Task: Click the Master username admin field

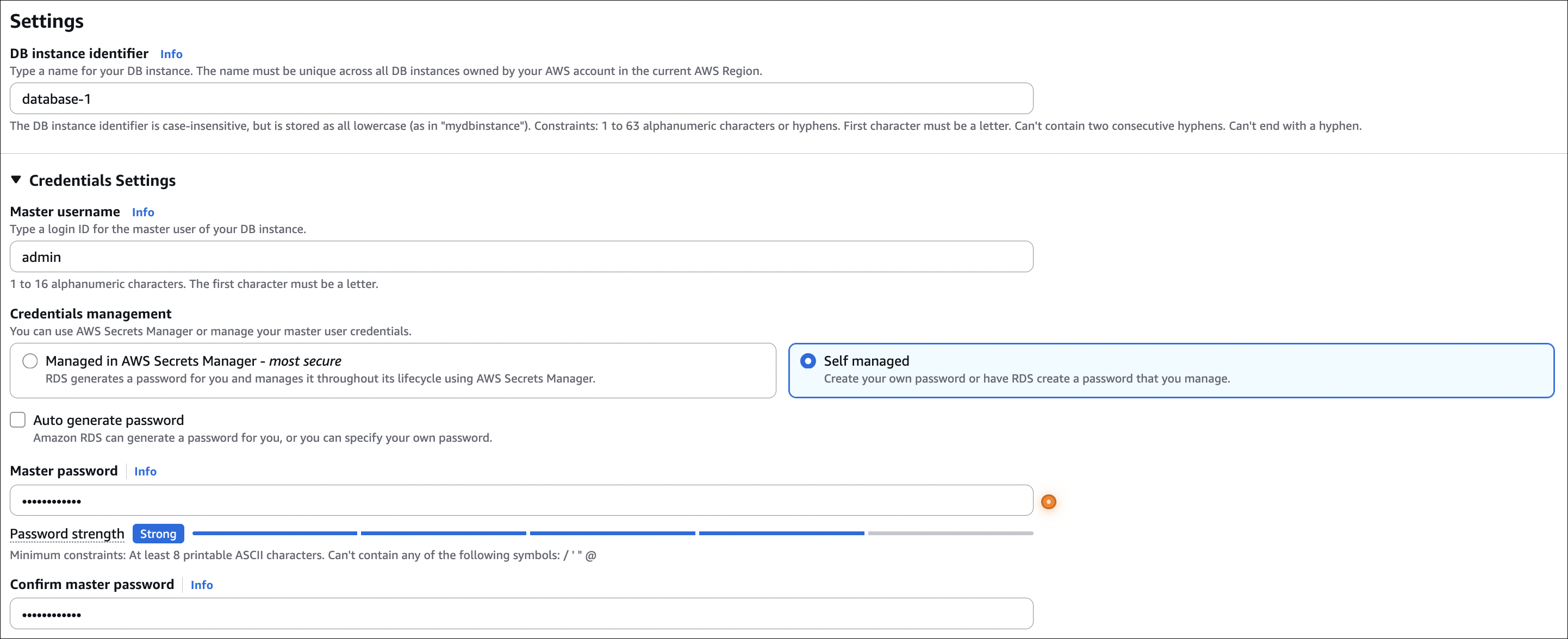Action: [x=521, y=257]
